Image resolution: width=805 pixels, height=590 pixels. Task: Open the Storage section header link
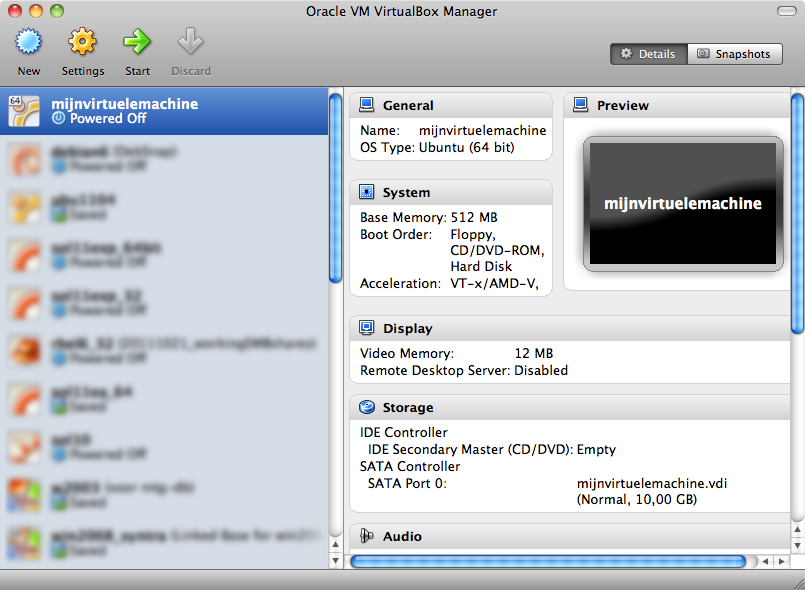pos(408,408)
